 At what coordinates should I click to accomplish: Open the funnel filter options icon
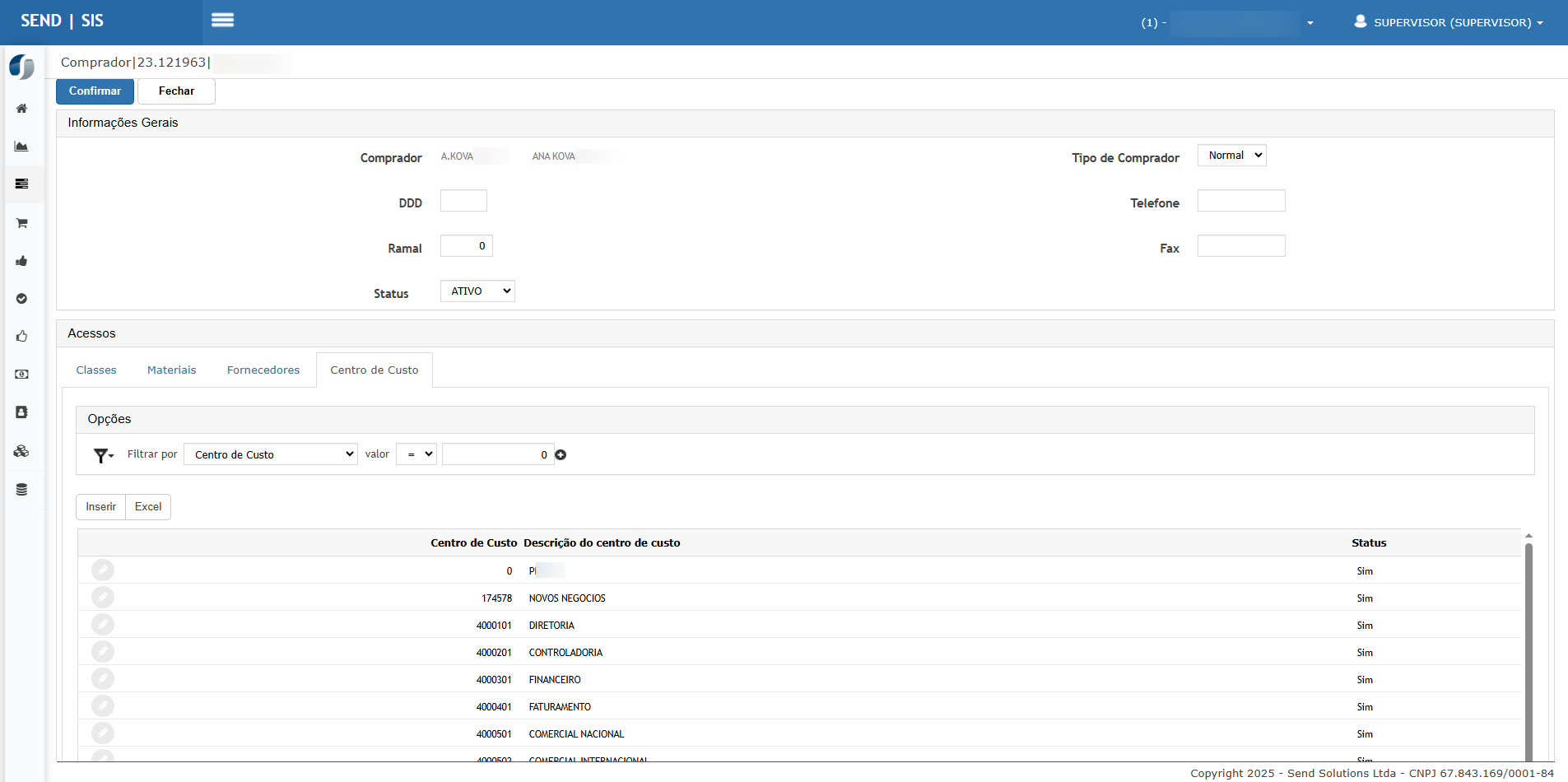(103, 455)
